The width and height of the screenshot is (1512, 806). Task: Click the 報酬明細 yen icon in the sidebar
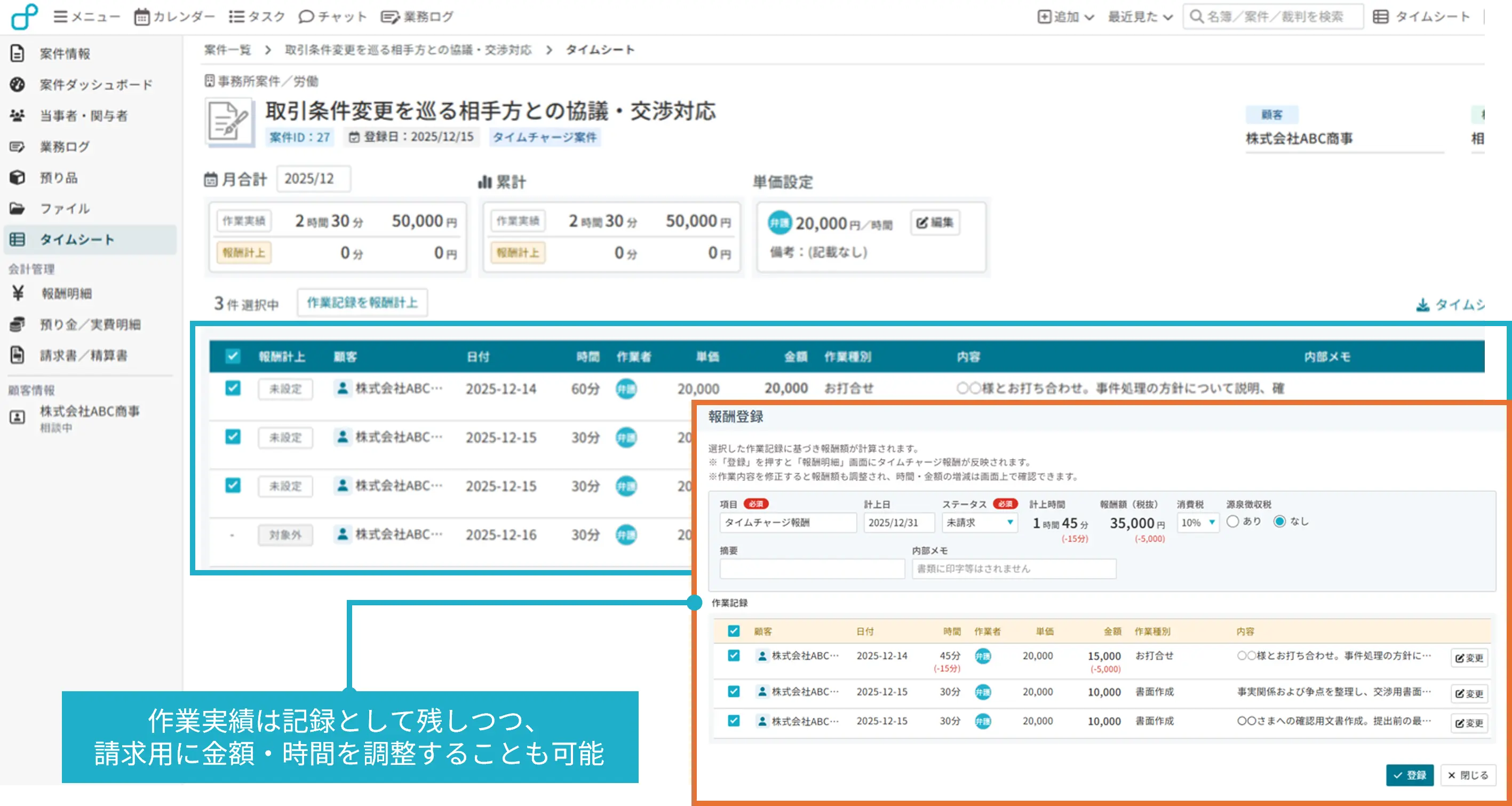point(18,293)
